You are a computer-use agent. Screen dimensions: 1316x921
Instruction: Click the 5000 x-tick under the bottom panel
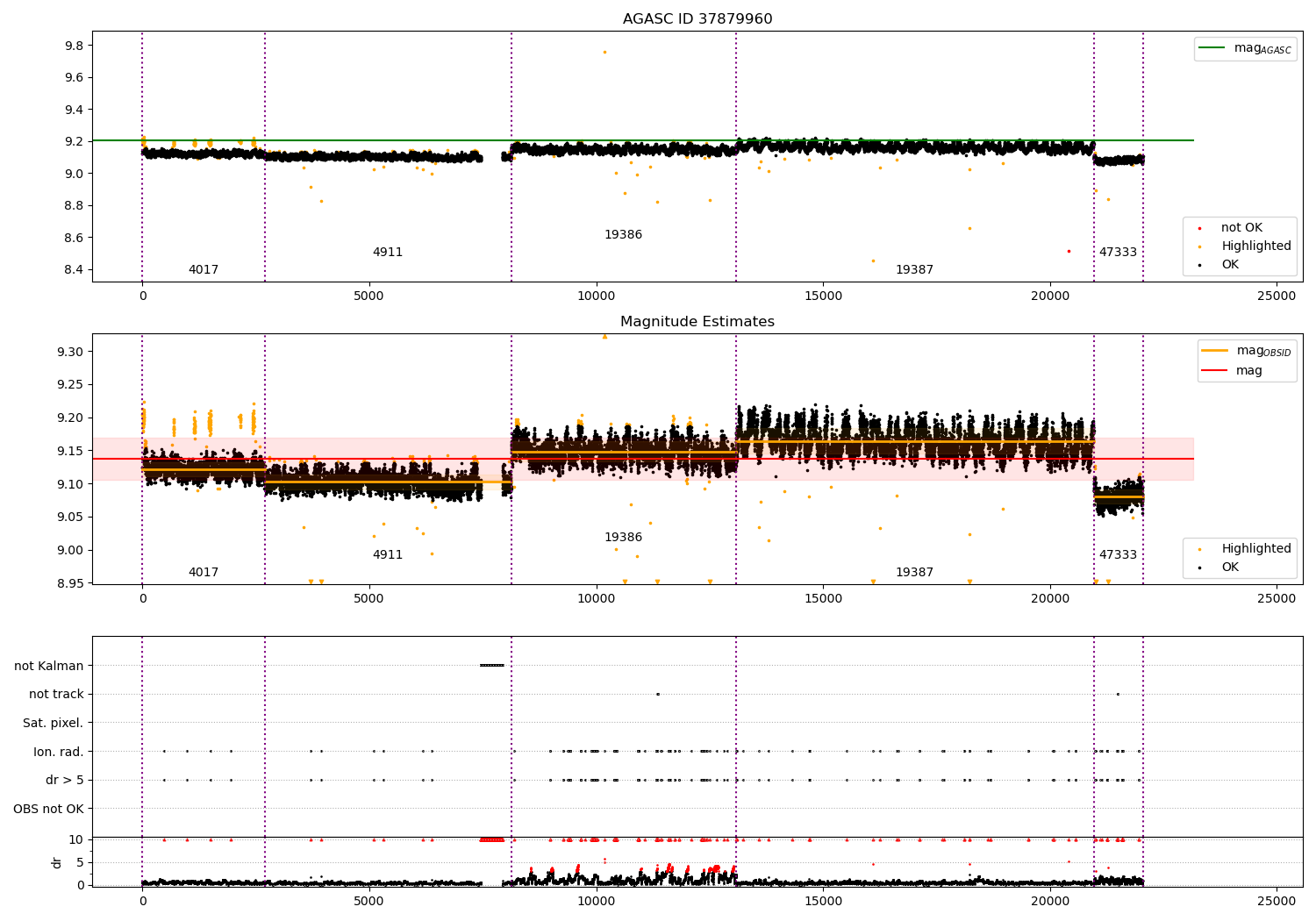[x=369, y=902]
